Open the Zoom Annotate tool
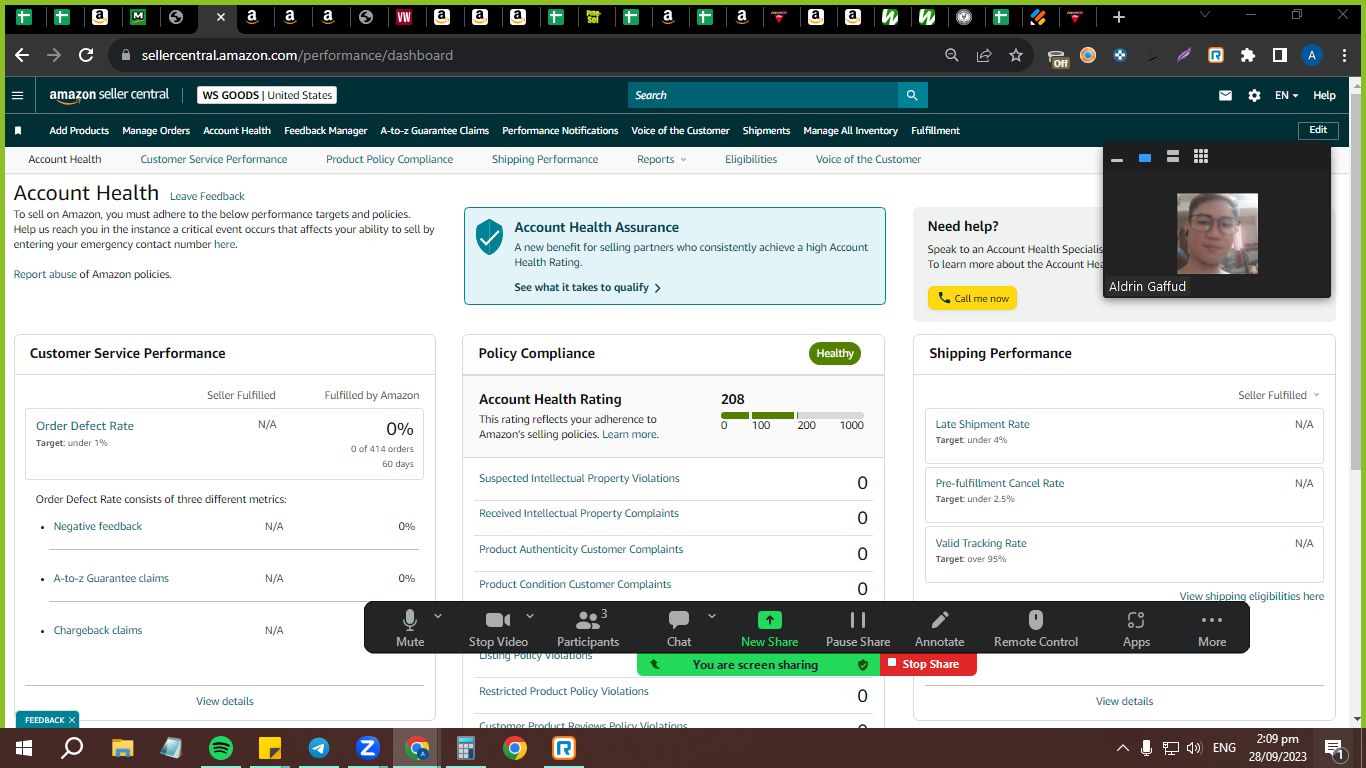The height and width of the screenshot is (768, 1366). (x=940, y=627)
